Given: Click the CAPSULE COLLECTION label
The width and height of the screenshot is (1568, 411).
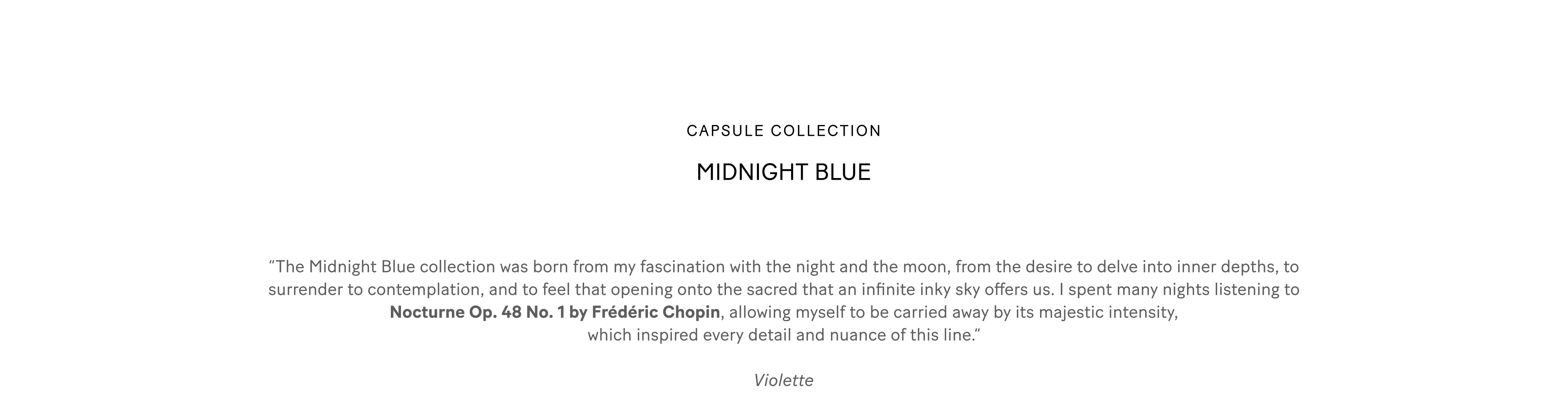Looking at the screenshot, I should (x=783, y=131).
